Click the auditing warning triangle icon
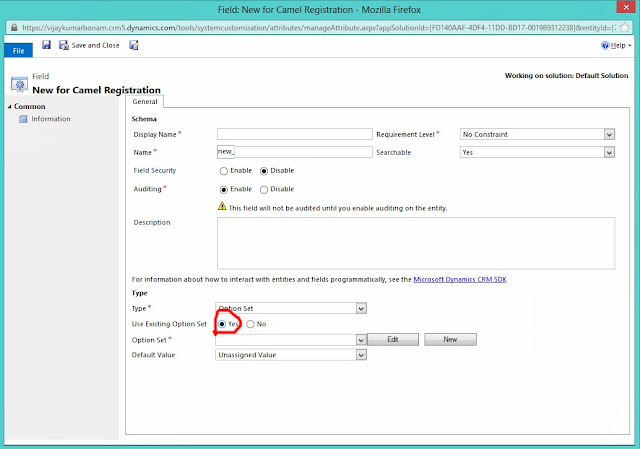Viewport: 640px width, 449px height. point(222,207)
